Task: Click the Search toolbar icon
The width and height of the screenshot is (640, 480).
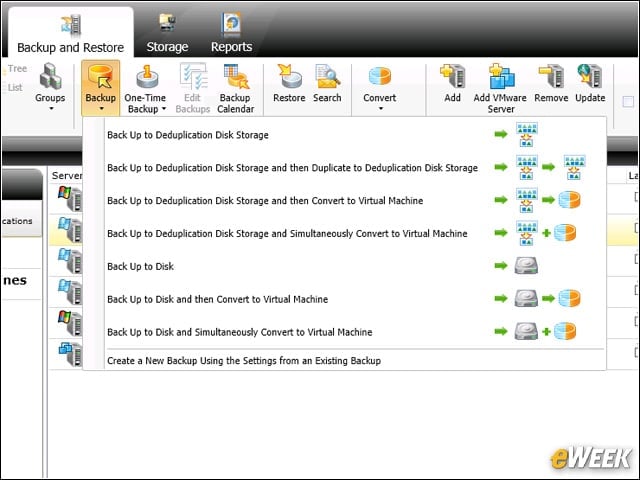Action: (327, 76)
